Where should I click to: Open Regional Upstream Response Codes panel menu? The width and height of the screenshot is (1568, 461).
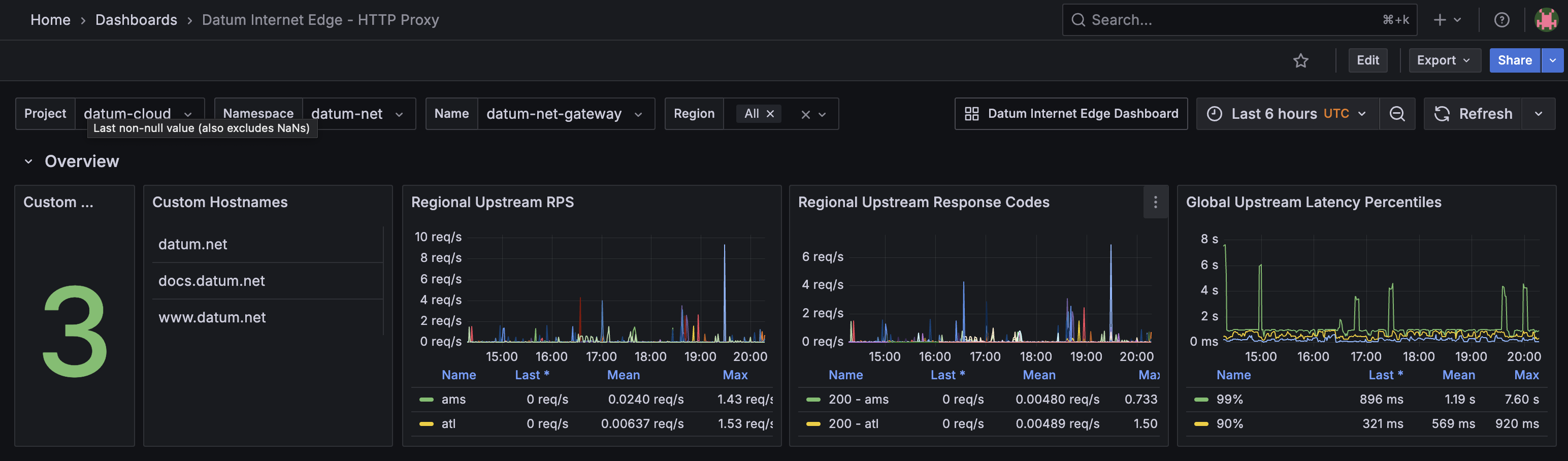pos(1155,202)
